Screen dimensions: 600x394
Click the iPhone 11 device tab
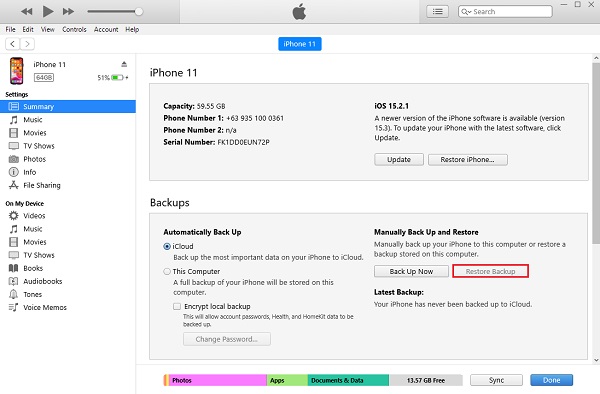tap(300, 44)
